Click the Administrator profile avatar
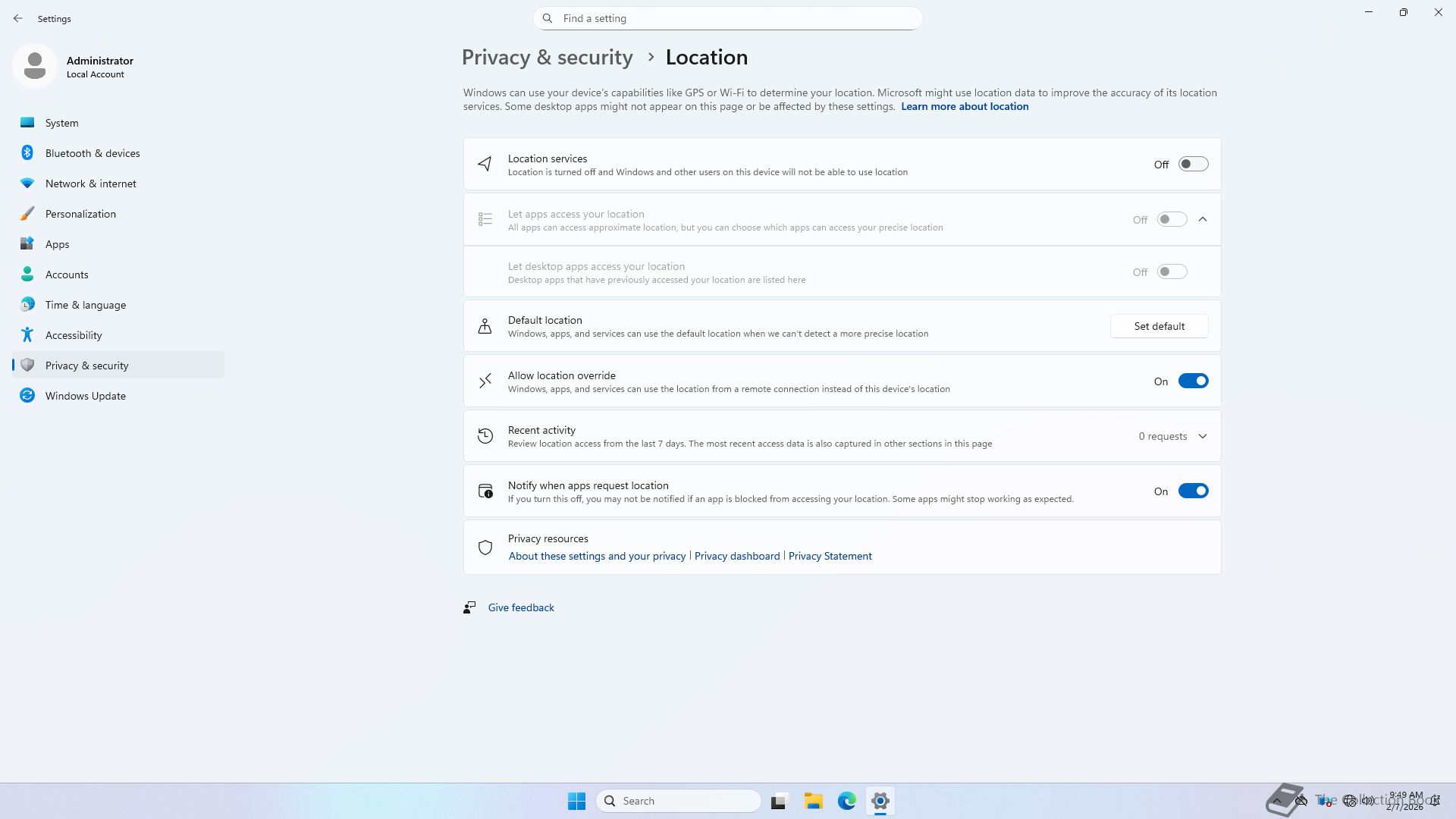 (35, 67)
